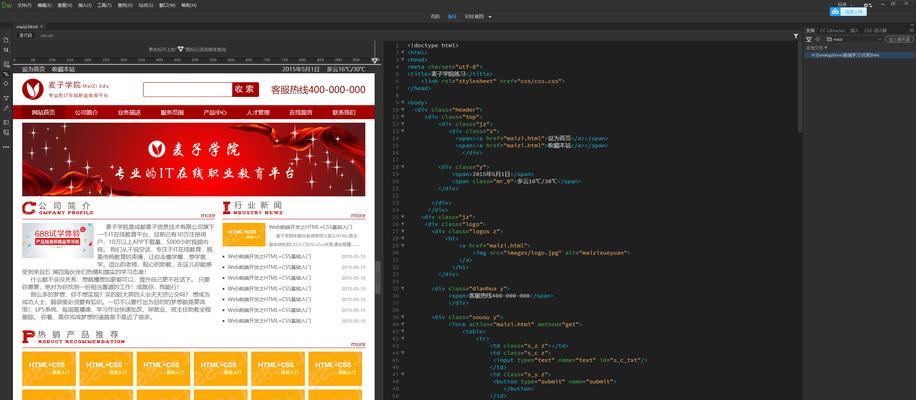
Task: Open the 插入(I) menu
Action: (x=85, y=5)
